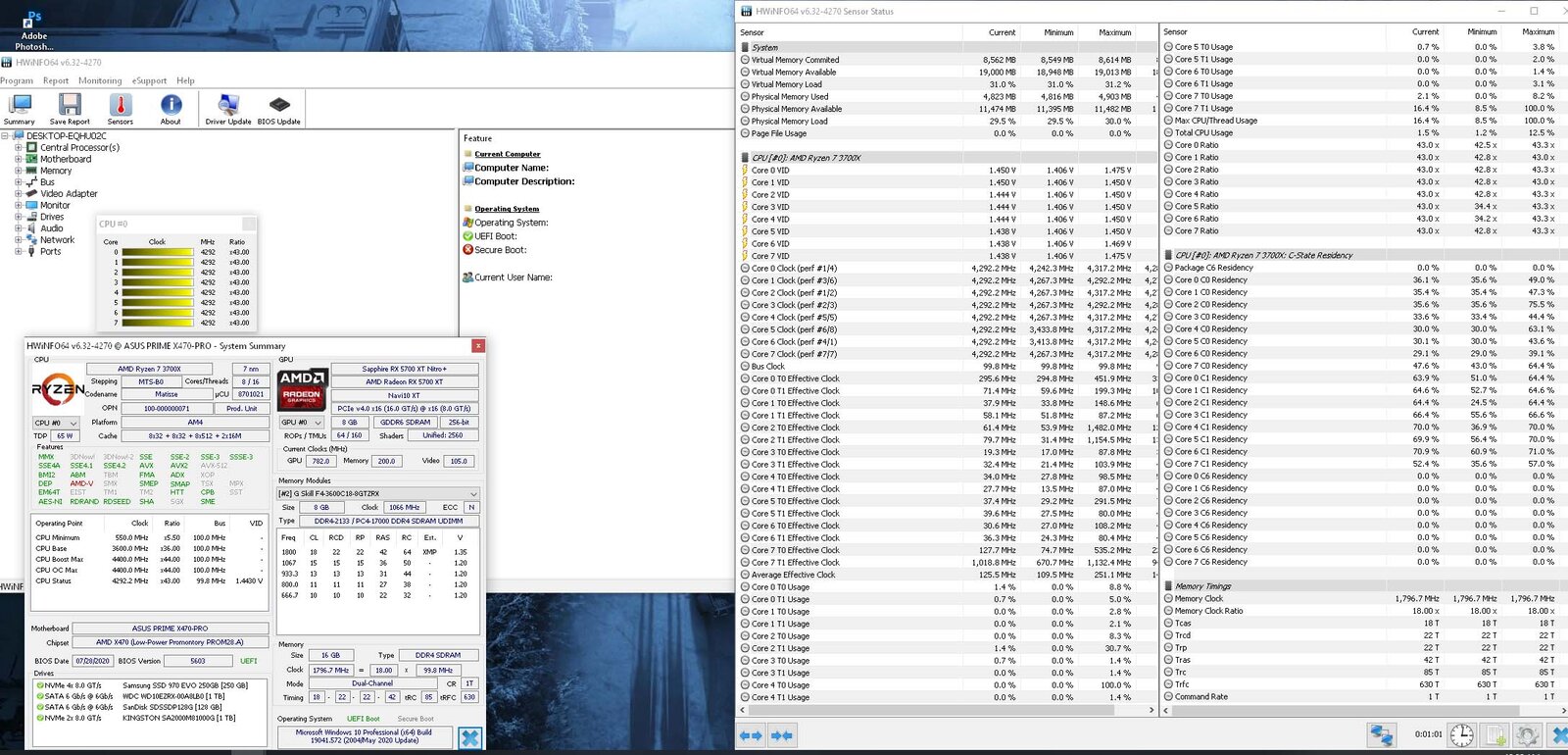
Task: Click the network remote-monitor icon in Sensor Status
Action: coord(1383,734)
